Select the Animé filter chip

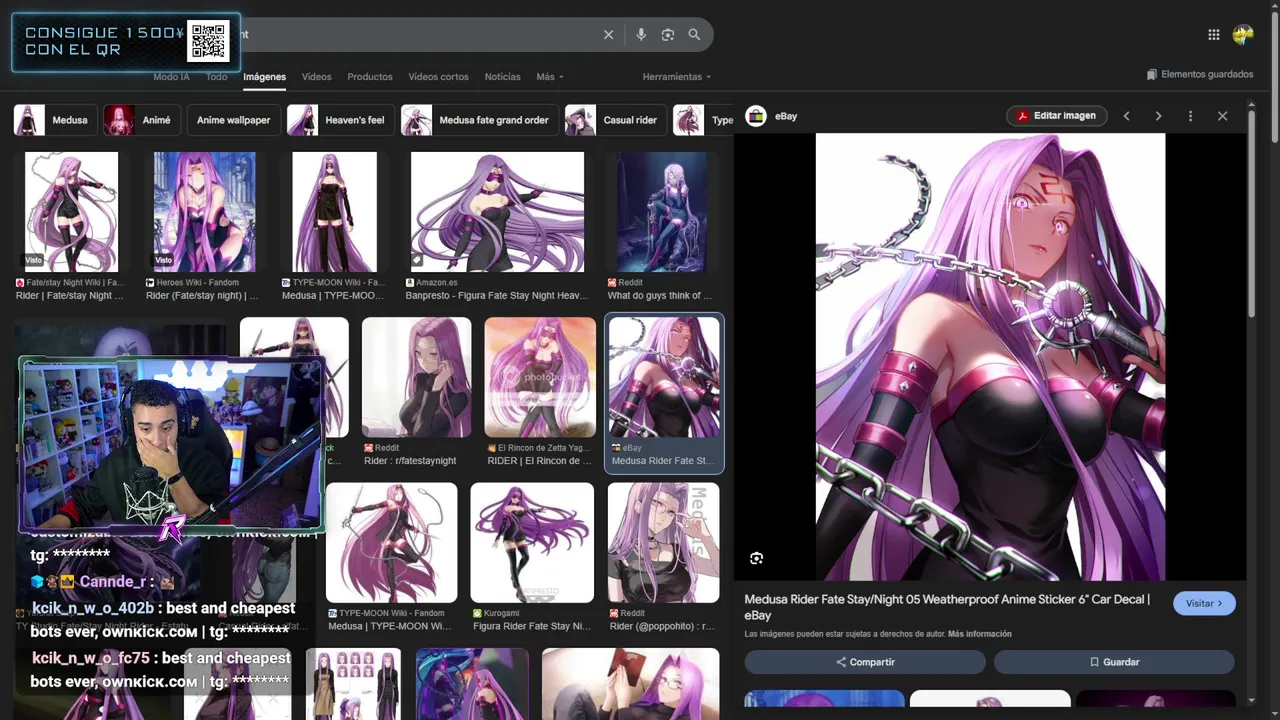[x=142, y=120]
